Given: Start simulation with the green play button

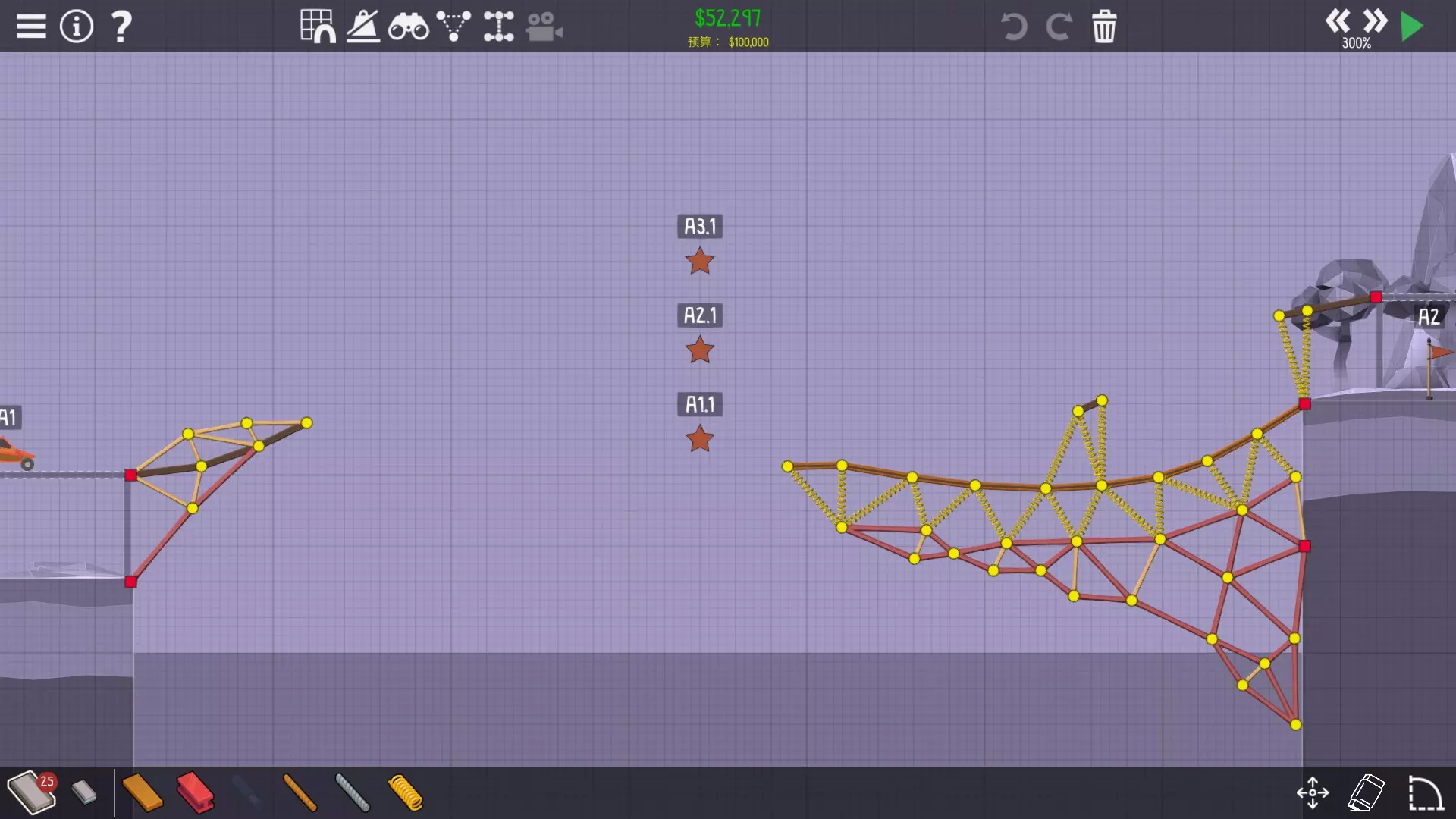Looking at the screenshot, I should (x=1412, y=27).
